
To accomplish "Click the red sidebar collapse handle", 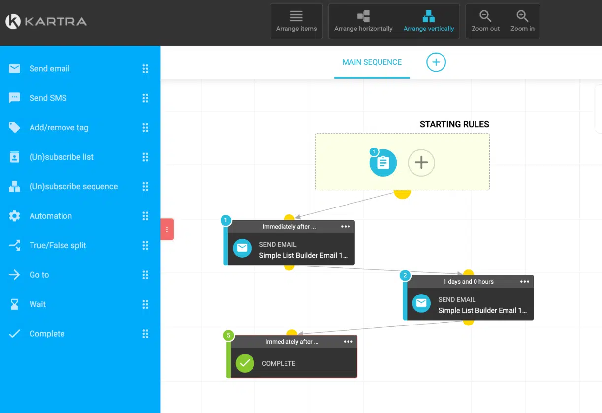I will 167,229.
